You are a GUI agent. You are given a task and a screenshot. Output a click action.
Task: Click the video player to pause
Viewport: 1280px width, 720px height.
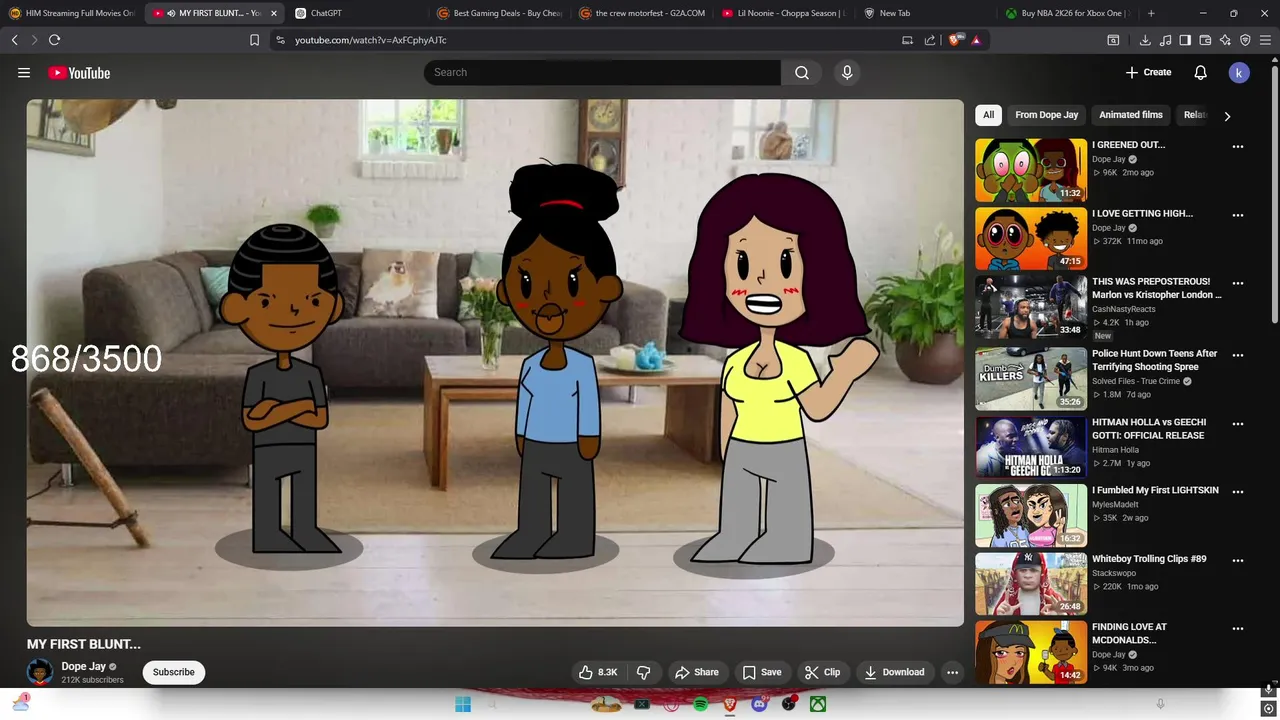point(495,362)
